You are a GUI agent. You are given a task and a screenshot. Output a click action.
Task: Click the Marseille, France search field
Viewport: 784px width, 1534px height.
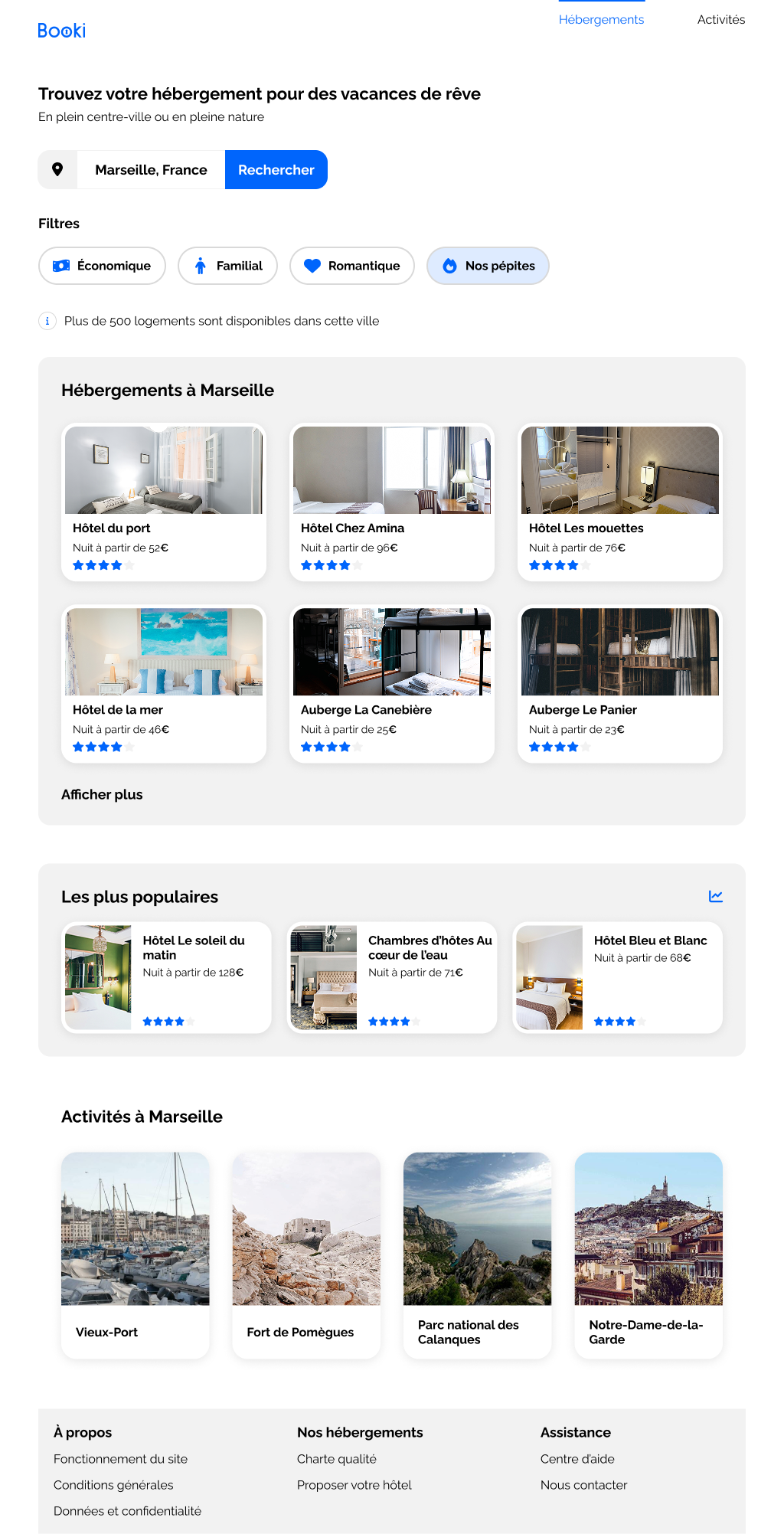coord(151,169)
